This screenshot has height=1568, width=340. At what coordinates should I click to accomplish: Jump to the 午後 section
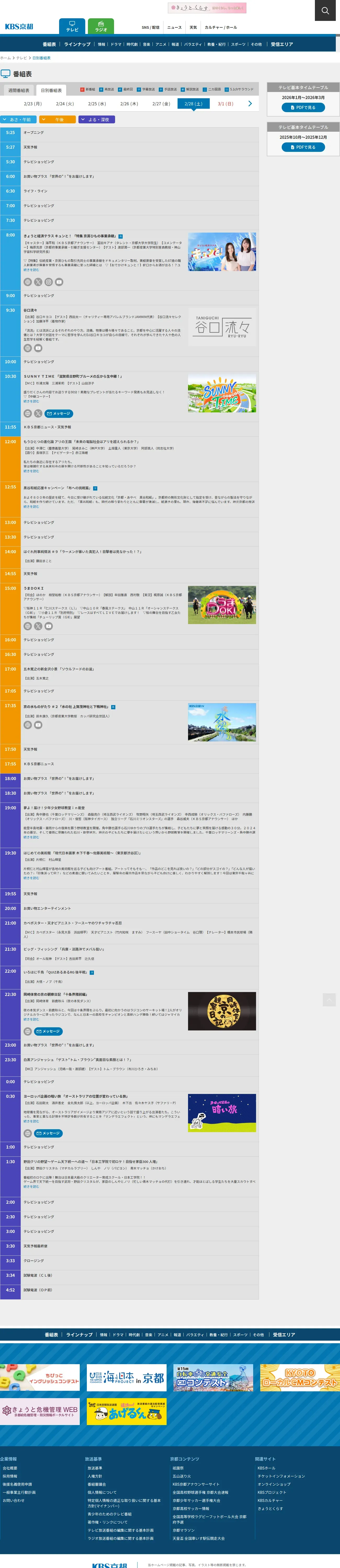pyautogui.click(x=57, y=119)
